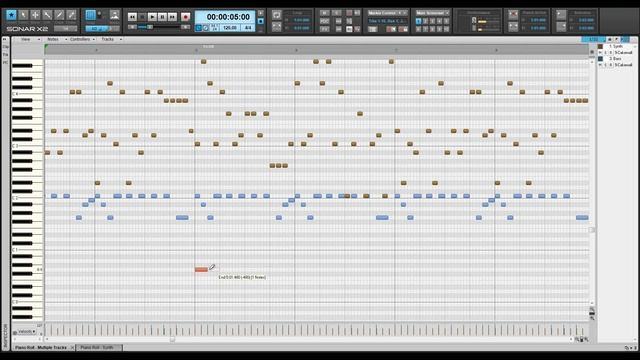
Task: Open the Velocity controller dropdown
Action: tap(27, 331)
